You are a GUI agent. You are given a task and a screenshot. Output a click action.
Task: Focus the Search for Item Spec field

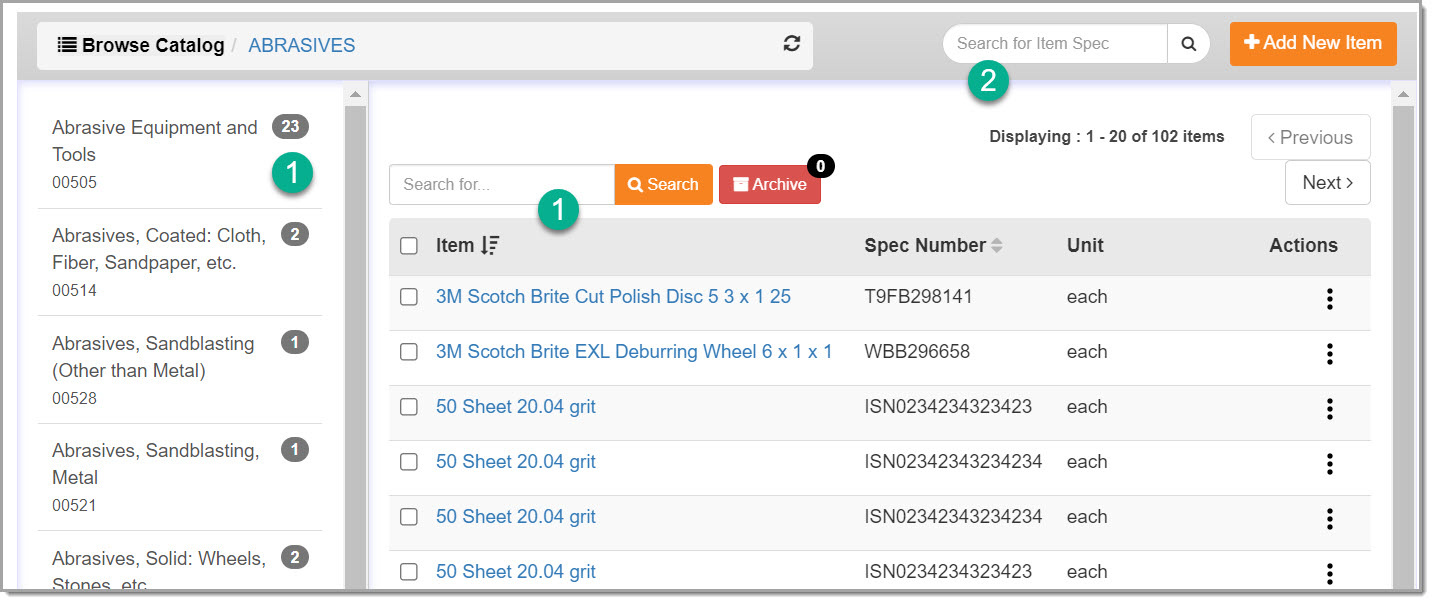[x=1055, y=44]
